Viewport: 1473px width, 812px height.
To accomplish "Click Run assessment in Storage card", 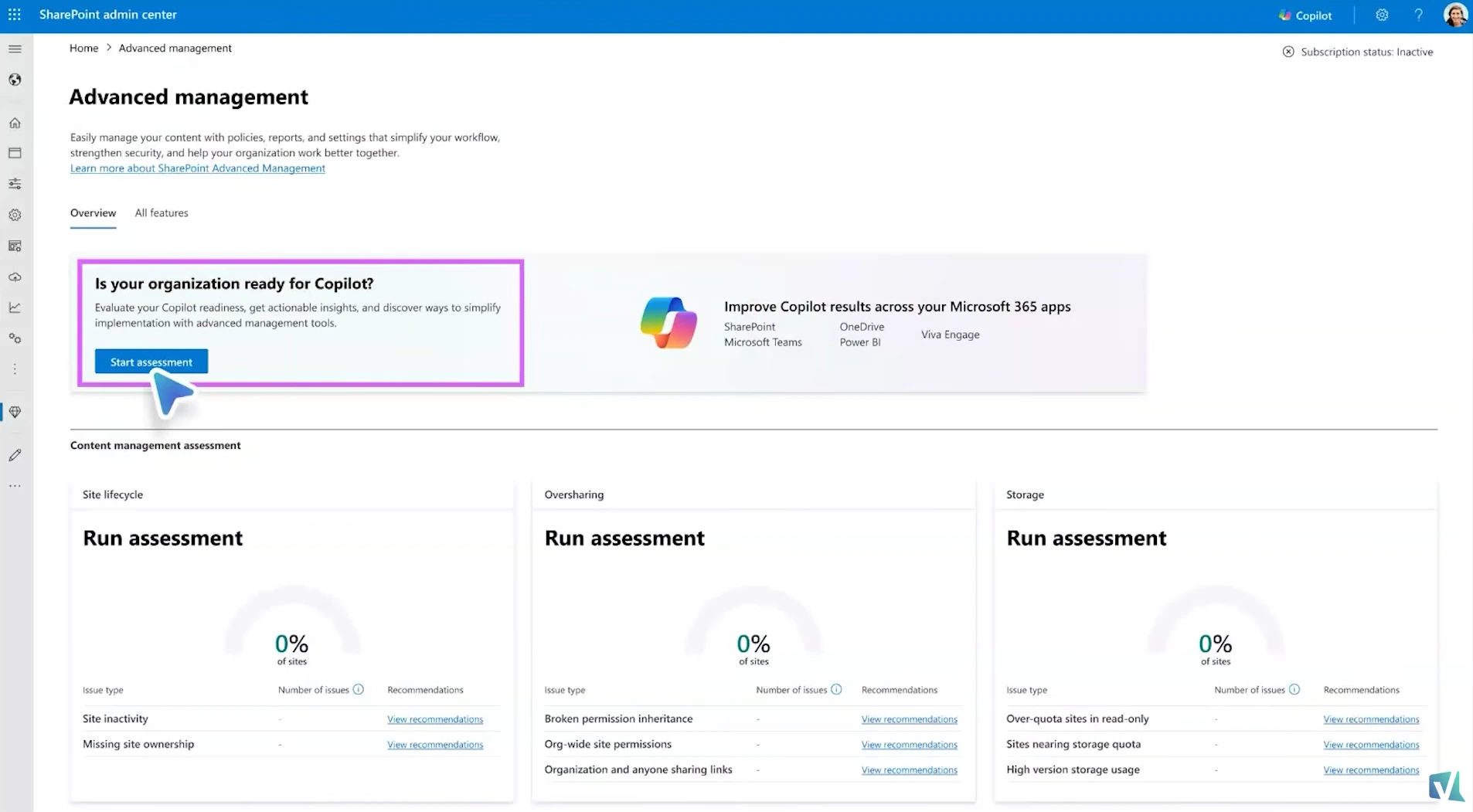I will [x=1086, y=538].
